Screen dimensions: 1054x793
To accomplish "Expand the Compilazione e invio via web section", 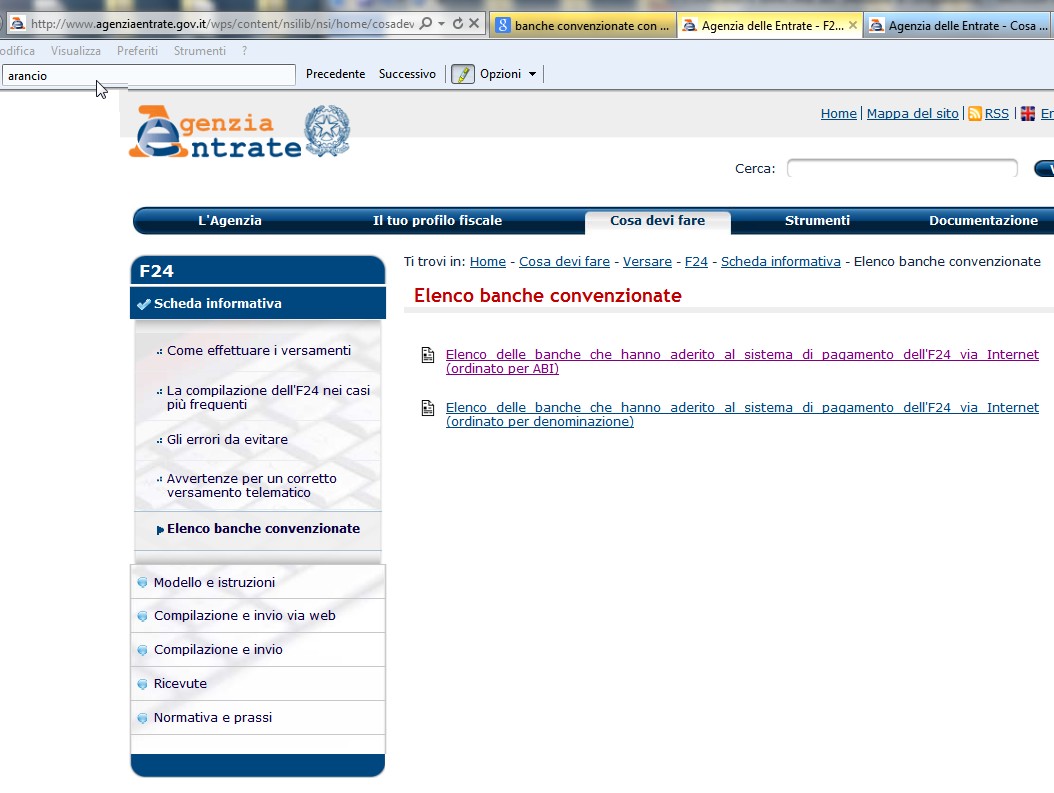I will 244,616.
